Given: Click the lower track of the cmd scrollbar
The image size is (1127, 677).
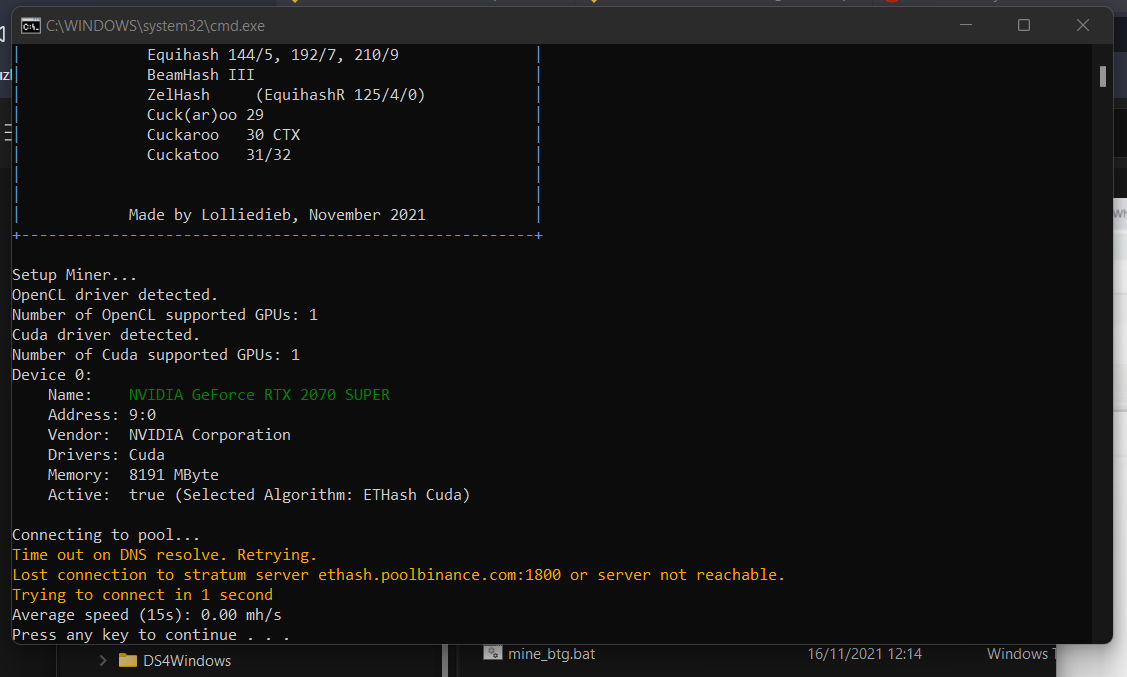Looking at the screenshot, I should pos(1102,400).
